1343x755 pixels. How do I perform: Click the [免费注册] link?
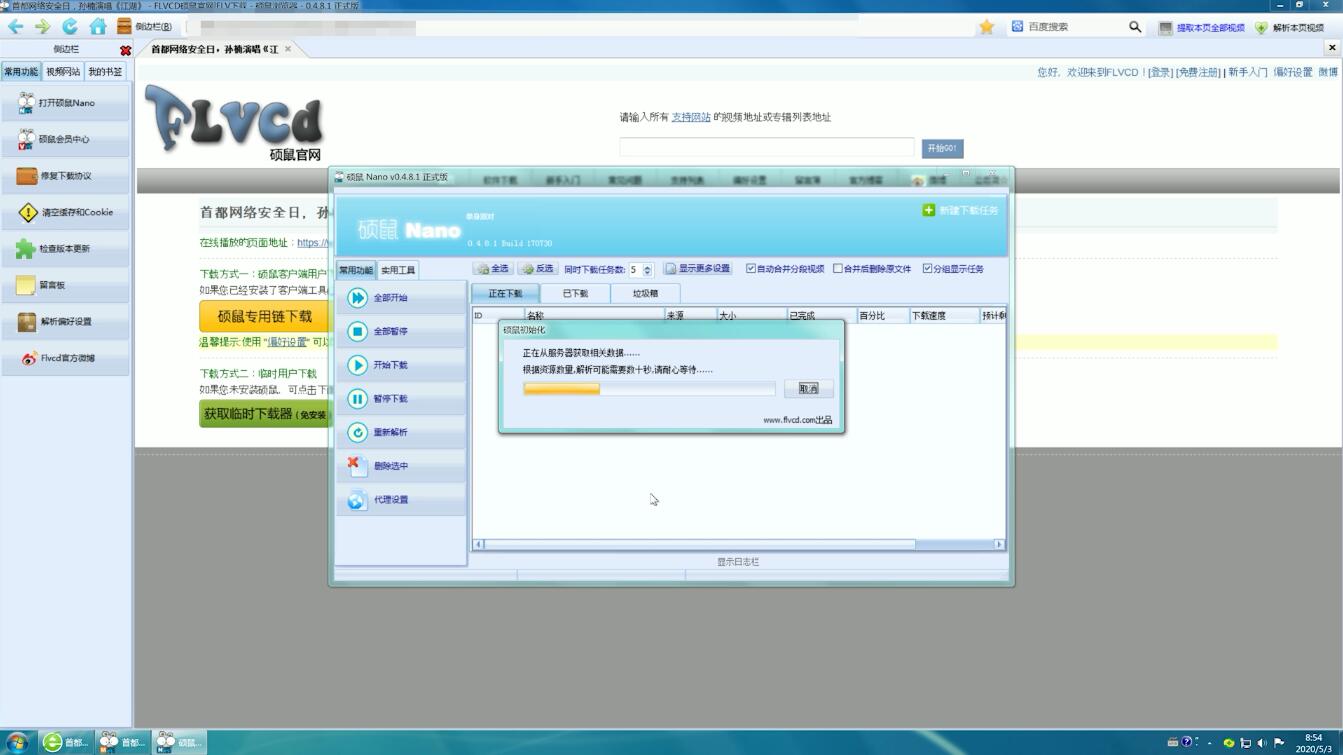coord(1198,72)
